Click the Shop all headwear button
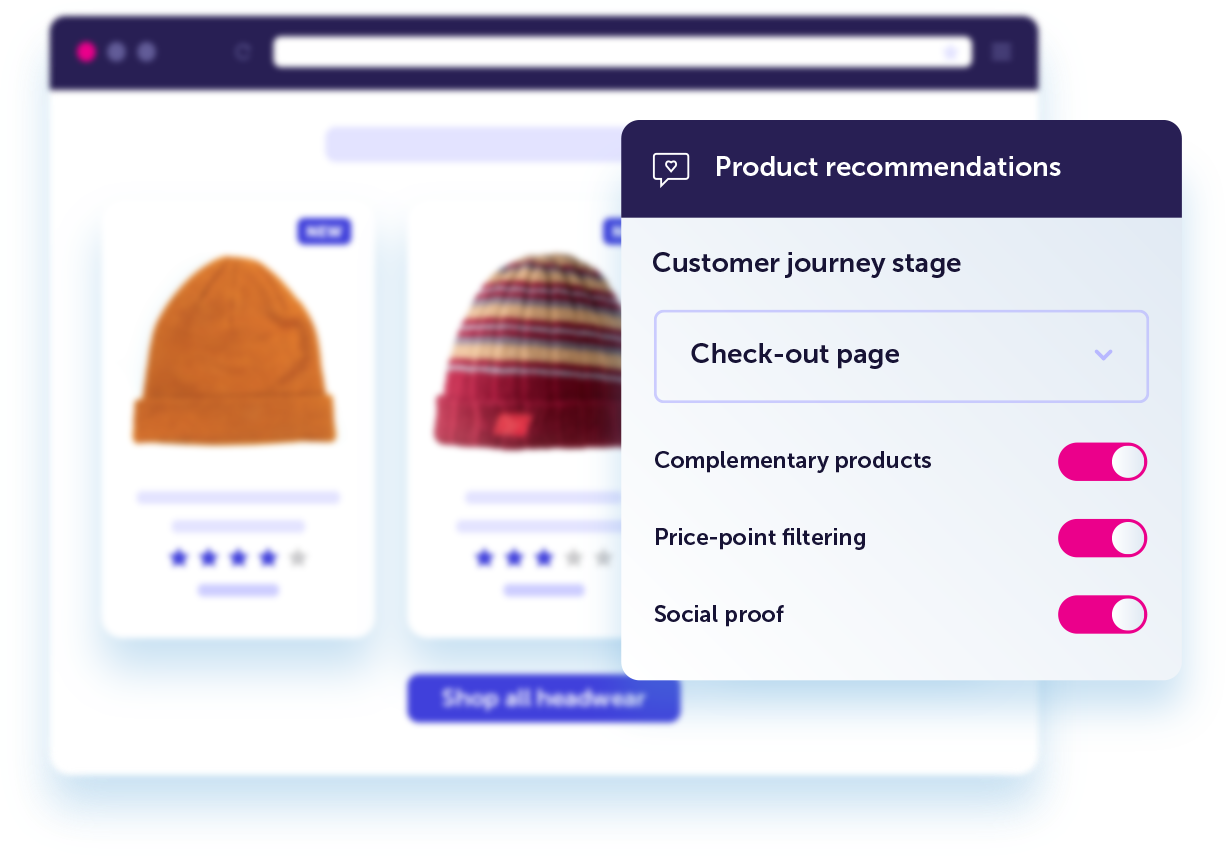This screenshot has width=1226, height=856. click(x=543, y=699)
